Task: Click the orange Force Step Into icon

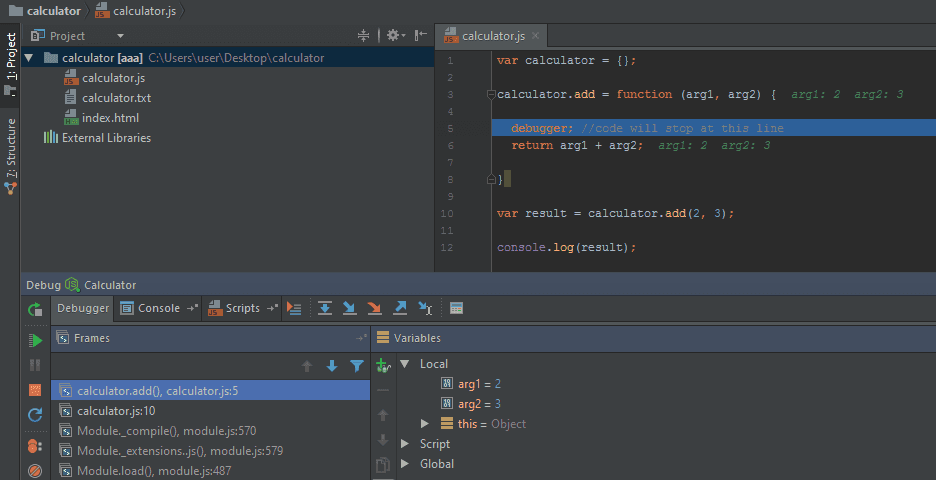Action: tap(375, 308)
